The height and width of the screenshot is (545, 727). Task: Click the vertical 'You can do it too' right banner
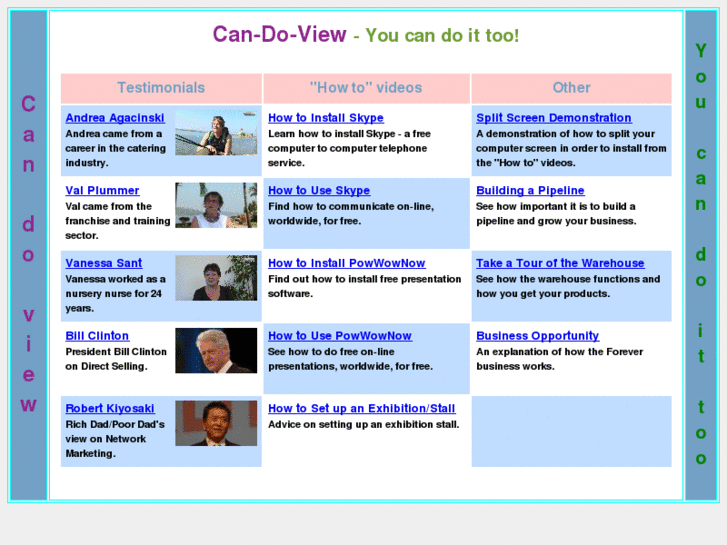click(x=701, y=255)
